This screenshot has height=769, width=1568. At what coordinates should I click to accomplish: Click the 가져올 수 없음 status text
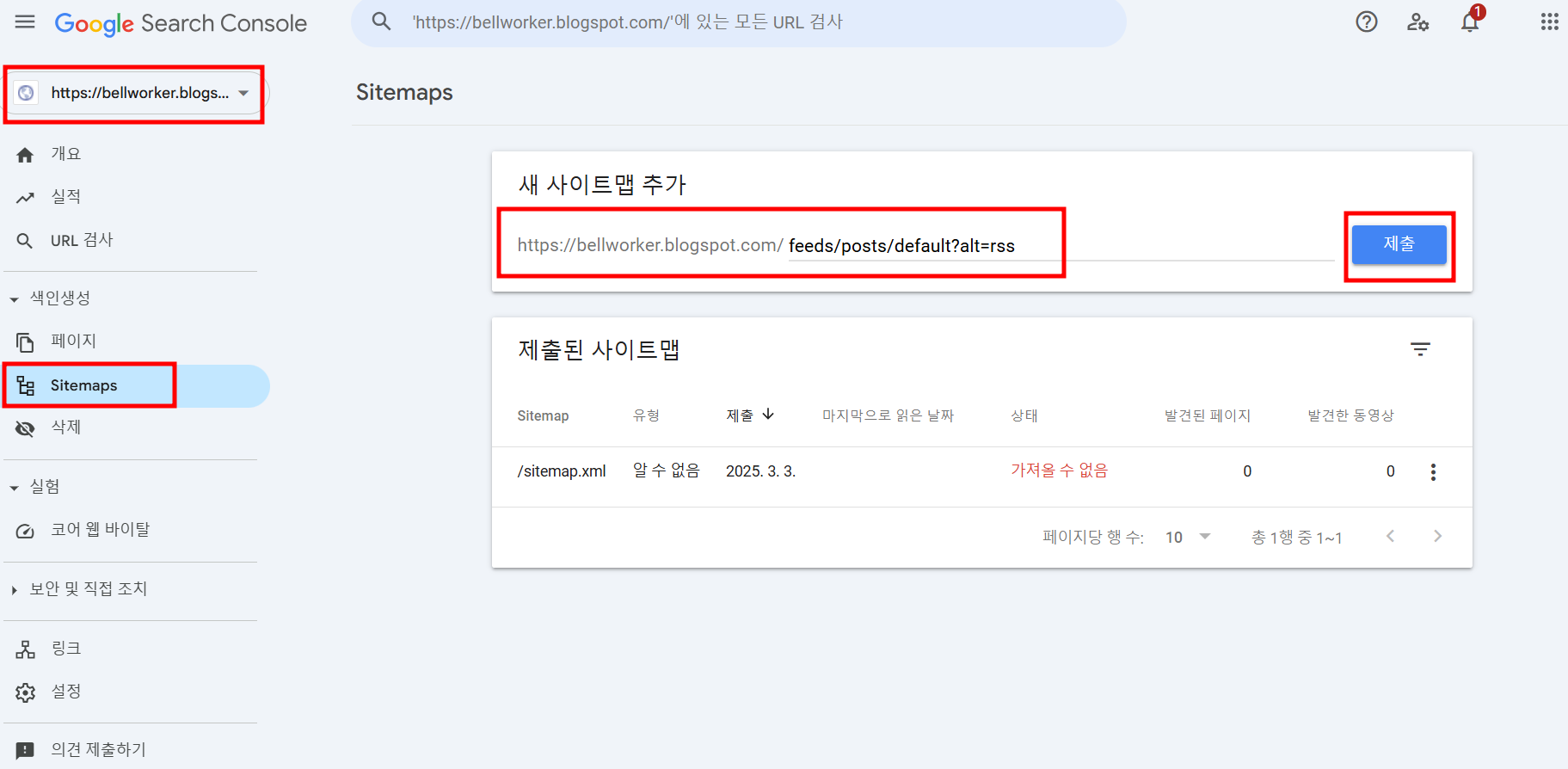point(1059,471)
